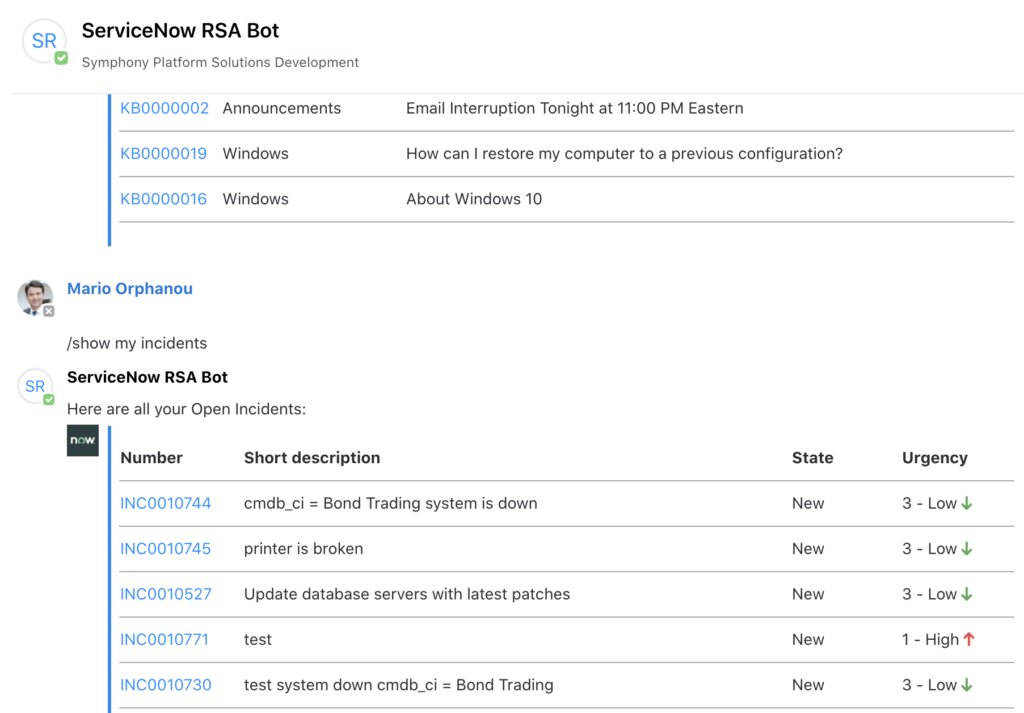Click the '/show my incidents' message
Image resolution: width=1024 pixels, height=713 pixels.
(x=137, y=343)
